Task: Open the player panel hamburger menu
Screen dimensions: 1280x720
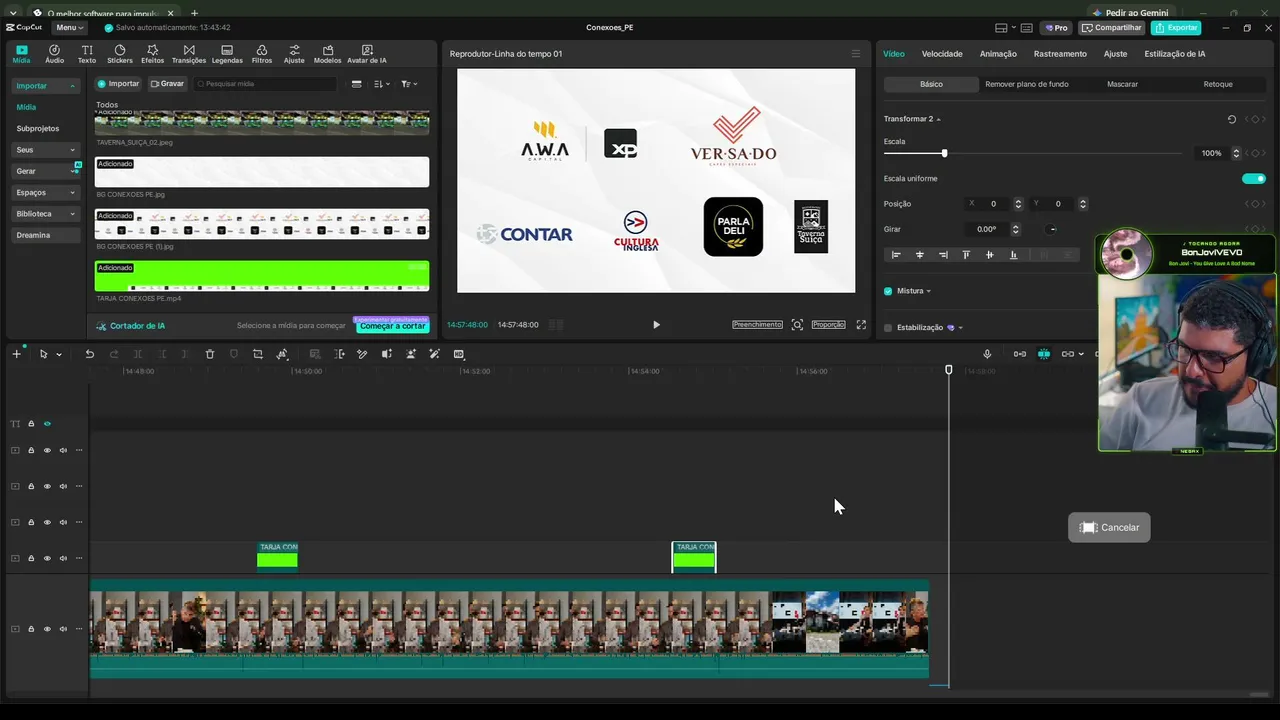Action: point(855,54)
